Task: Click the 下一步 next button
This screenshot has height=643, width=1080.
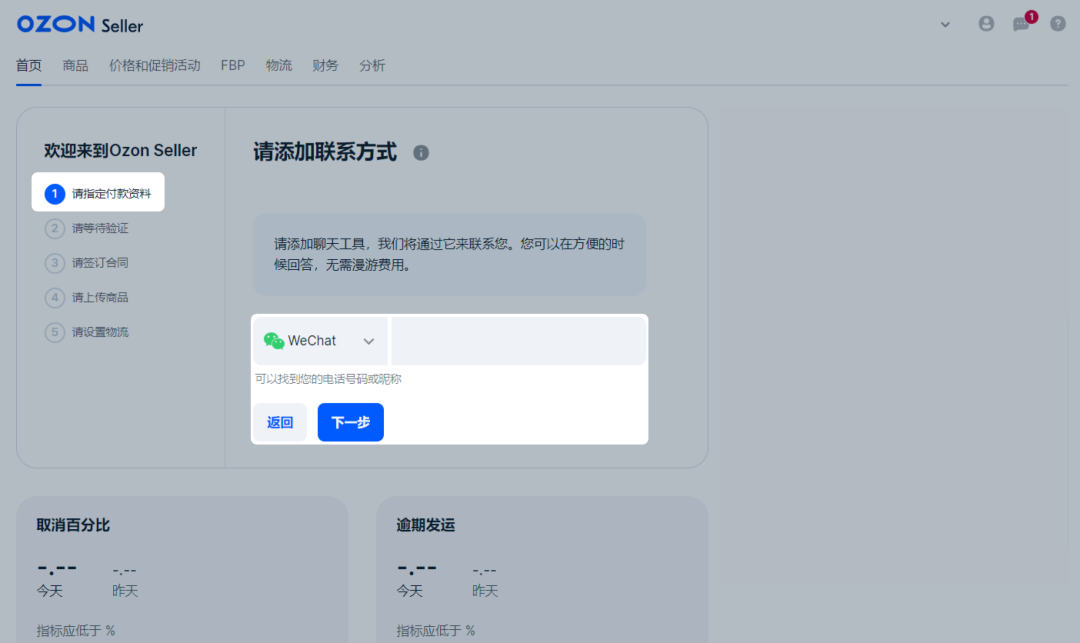Action: point(351,422)
